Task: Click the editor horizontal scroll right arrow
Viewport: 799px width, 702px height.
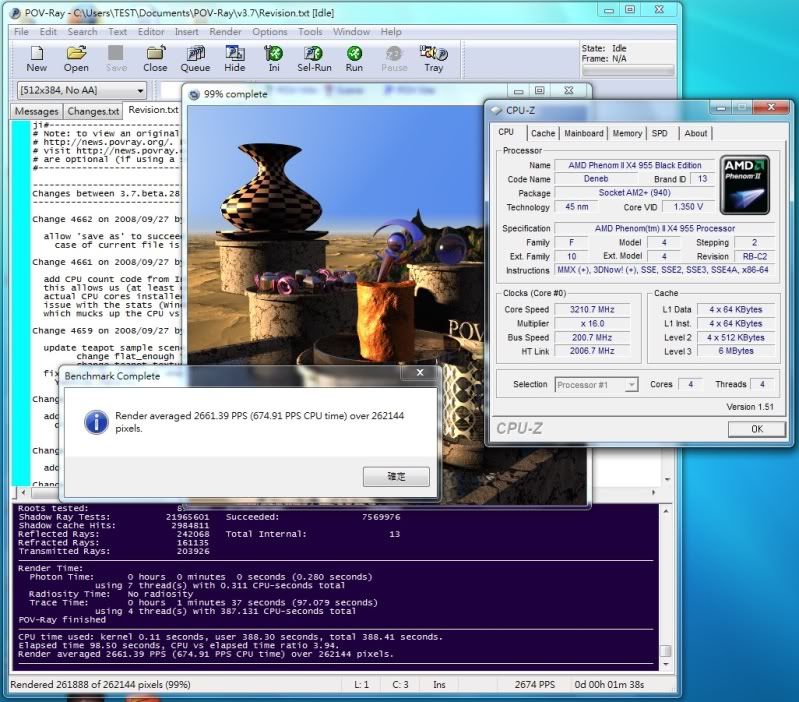Action: click(654, 493)
